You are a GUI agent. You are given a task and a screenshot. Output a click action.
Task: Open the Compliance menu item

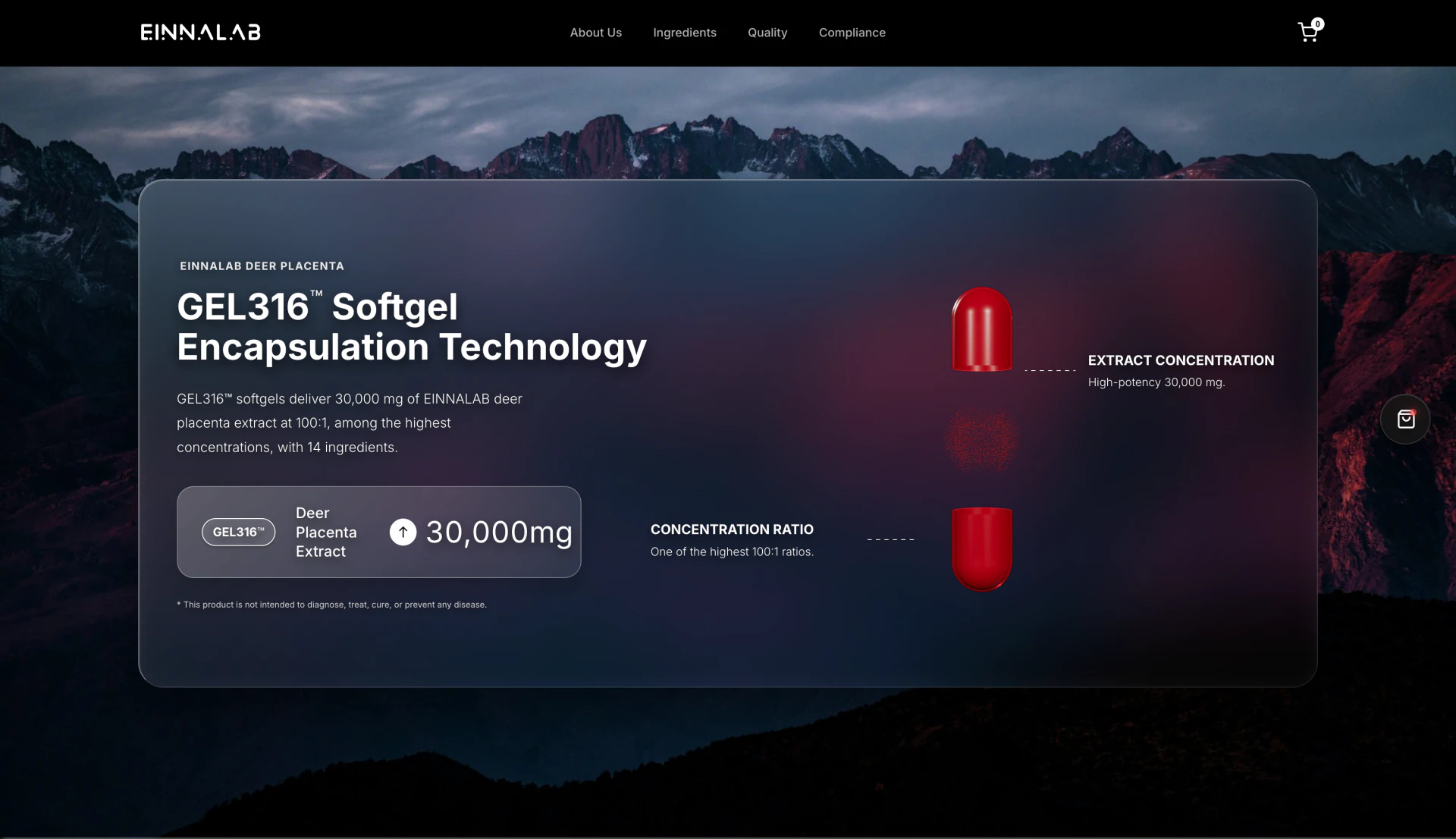click(852, 33)
